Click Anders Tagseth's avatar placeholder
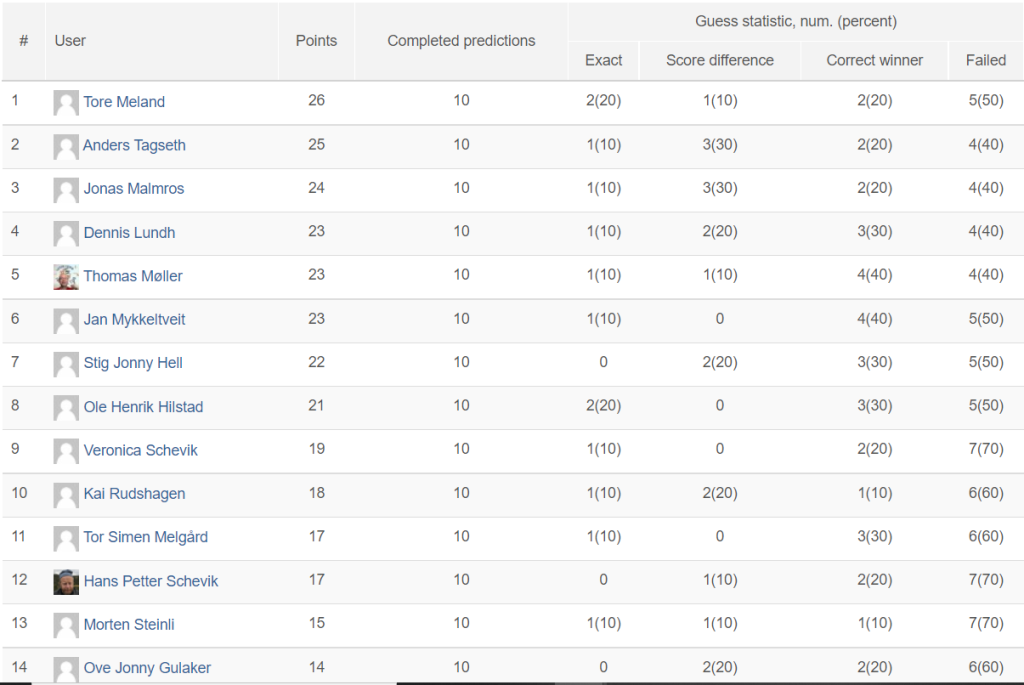Image resolution: width=1024 pixels, height=685 pixels. point(66,146)
